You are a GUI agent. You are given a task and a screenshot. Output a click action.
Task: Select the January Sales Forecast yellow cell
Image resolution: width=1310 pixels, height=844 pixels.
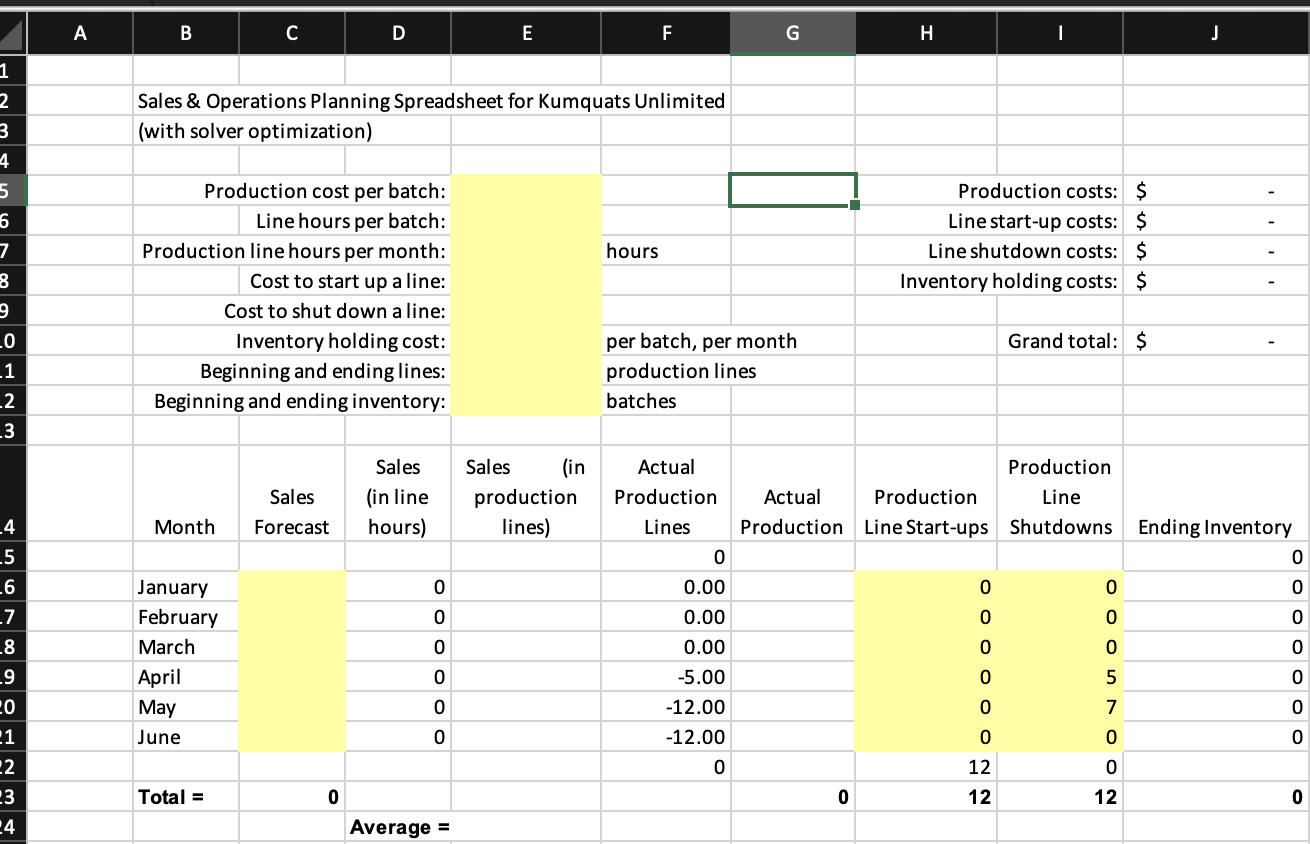[x=291, y=587]
